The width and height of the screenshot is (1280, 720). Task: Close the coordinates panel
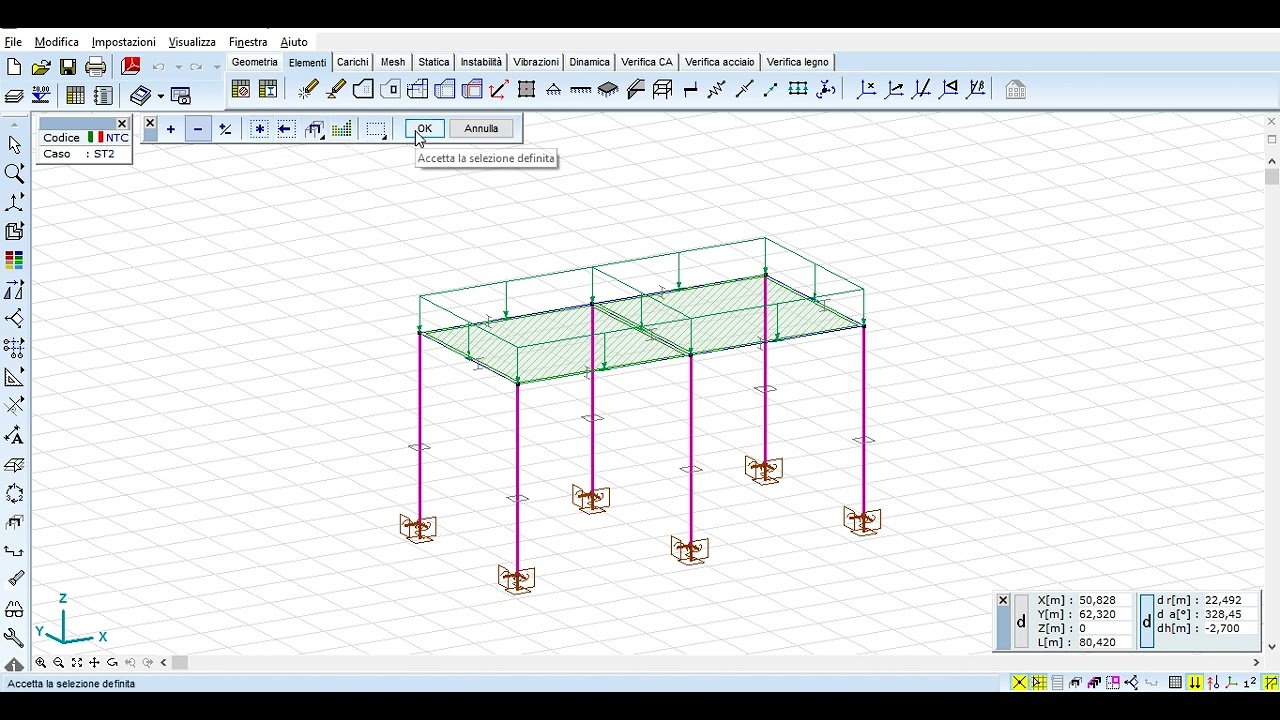[x=1003, y=600]
